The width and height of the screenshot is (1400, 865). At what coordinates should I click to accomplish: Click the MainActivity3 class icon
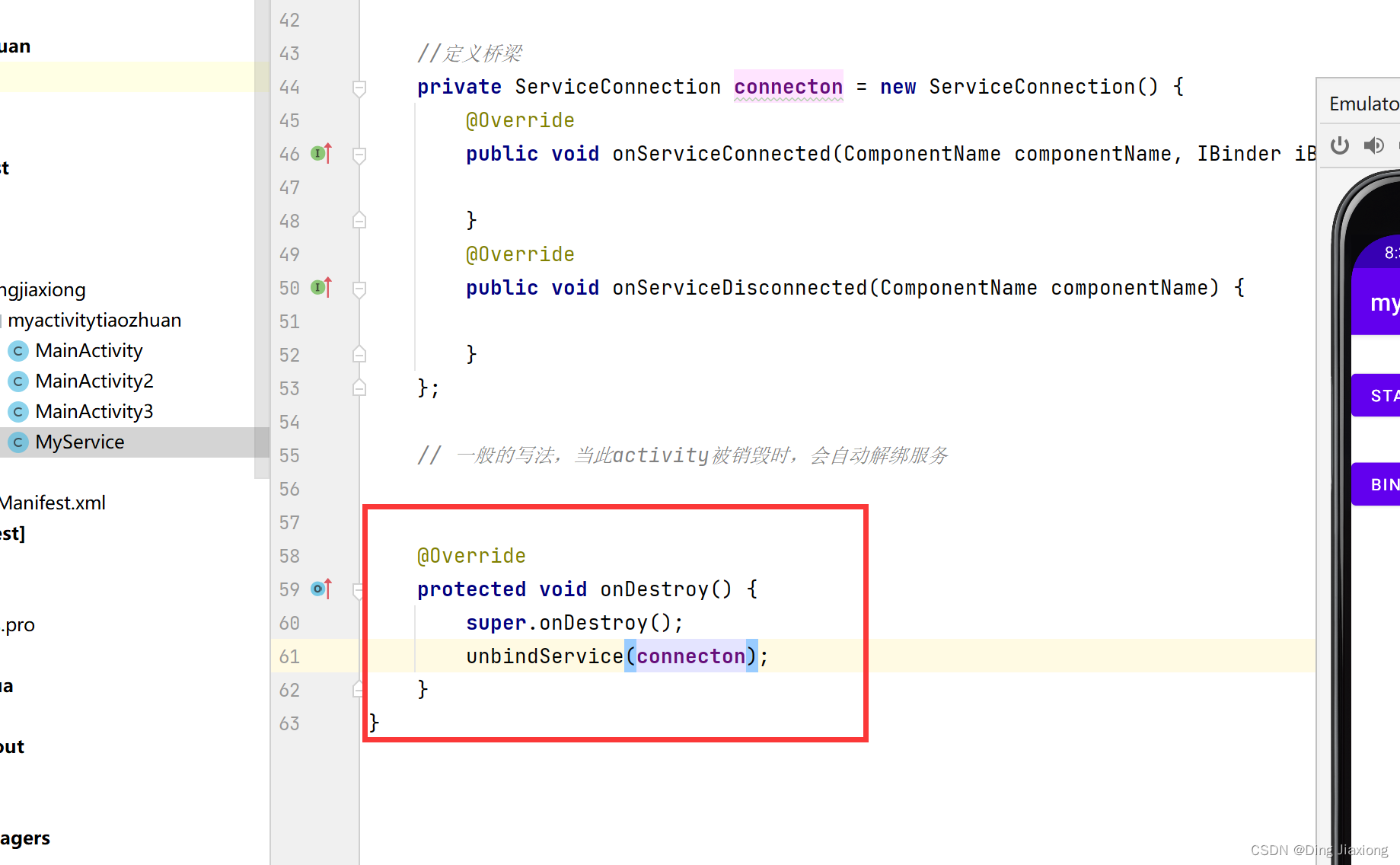pos(18,412)
